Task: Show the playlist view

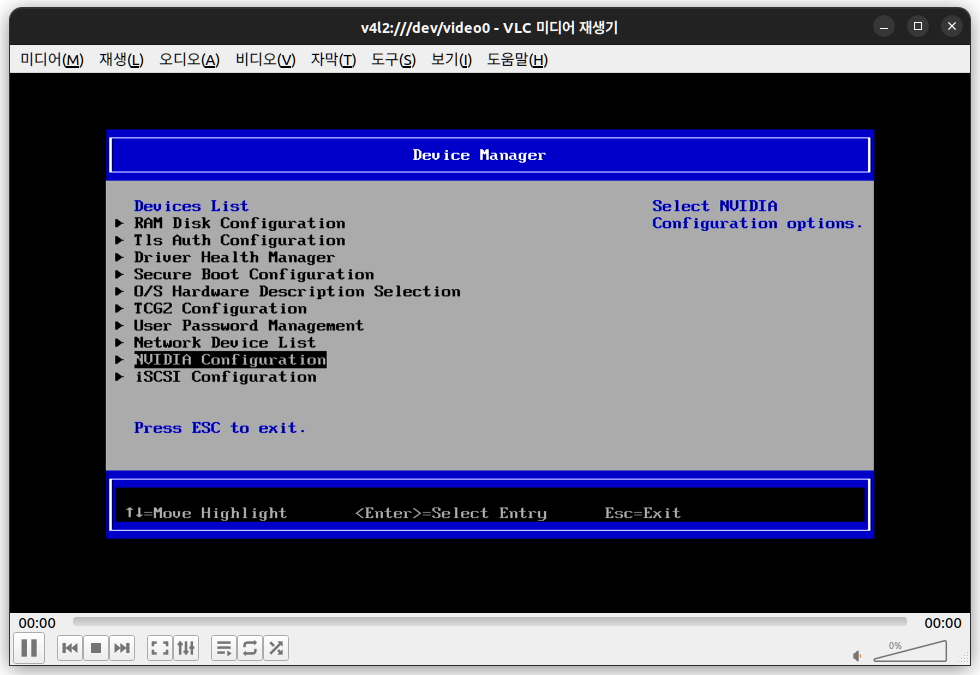Action: [224, 648]
